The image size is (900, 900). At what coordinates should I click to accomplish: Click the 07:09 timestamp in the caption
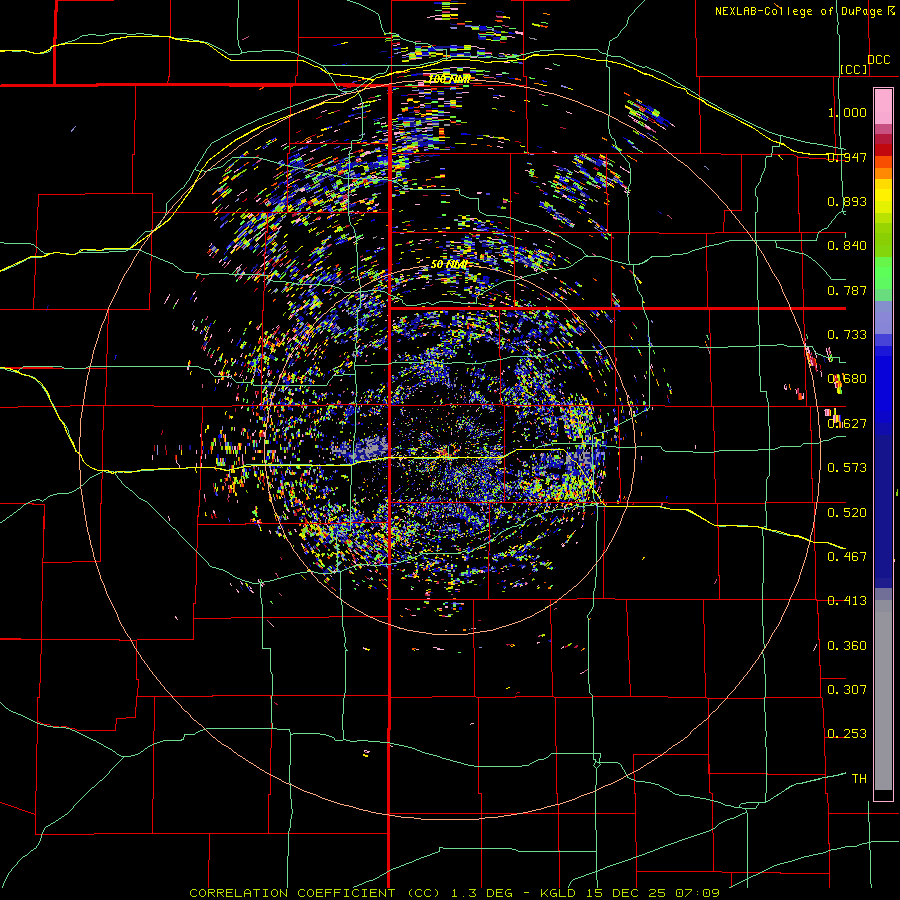pos(699,893)
